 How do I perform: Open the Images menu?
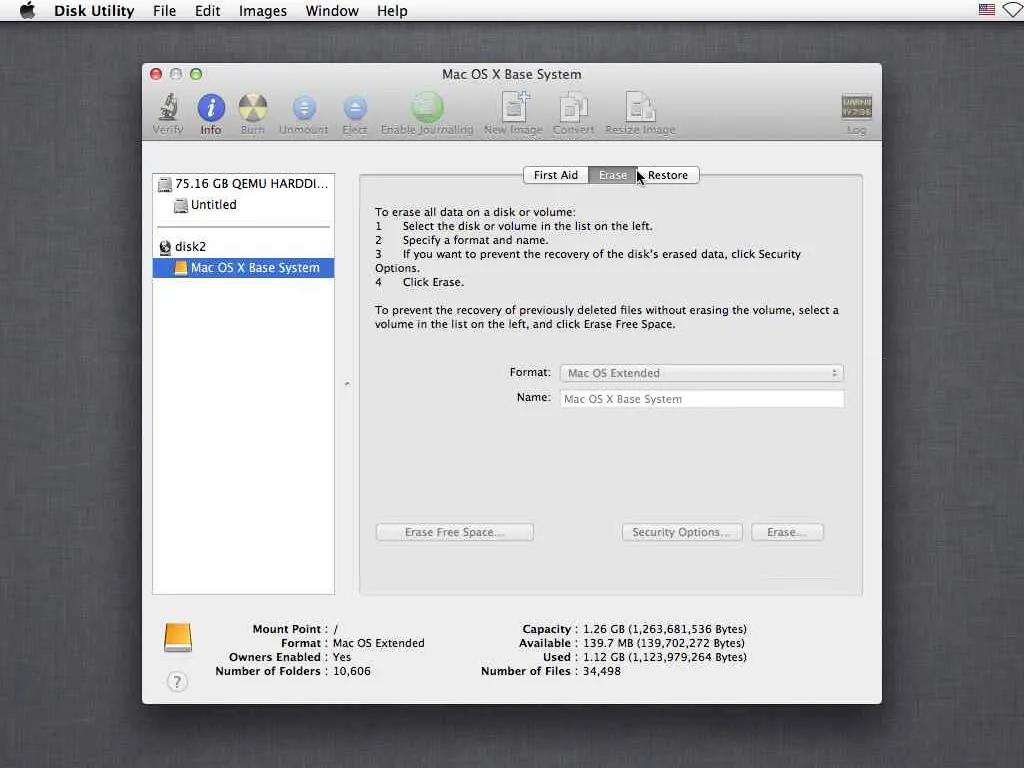(263, 10)
